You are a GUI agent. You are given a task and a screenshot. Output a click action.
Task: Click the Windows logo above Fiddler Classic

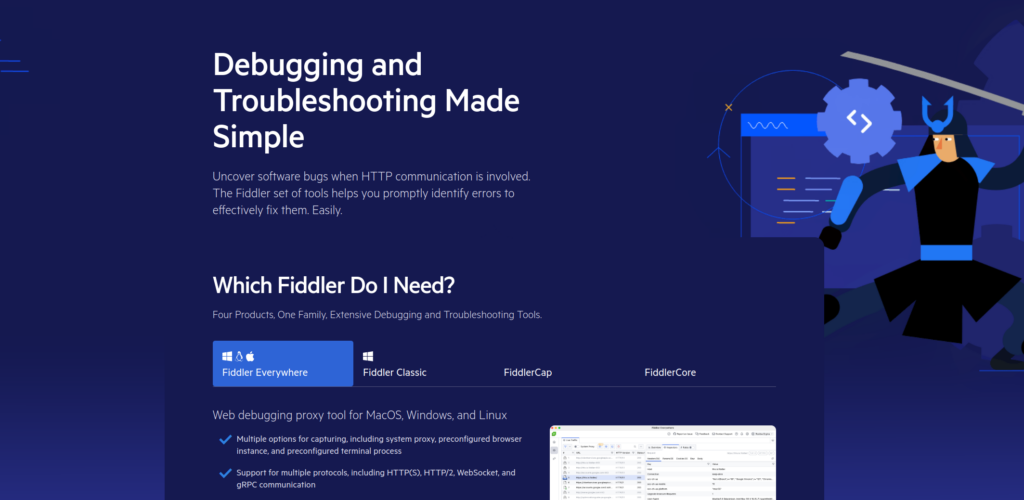coord(368,356)
